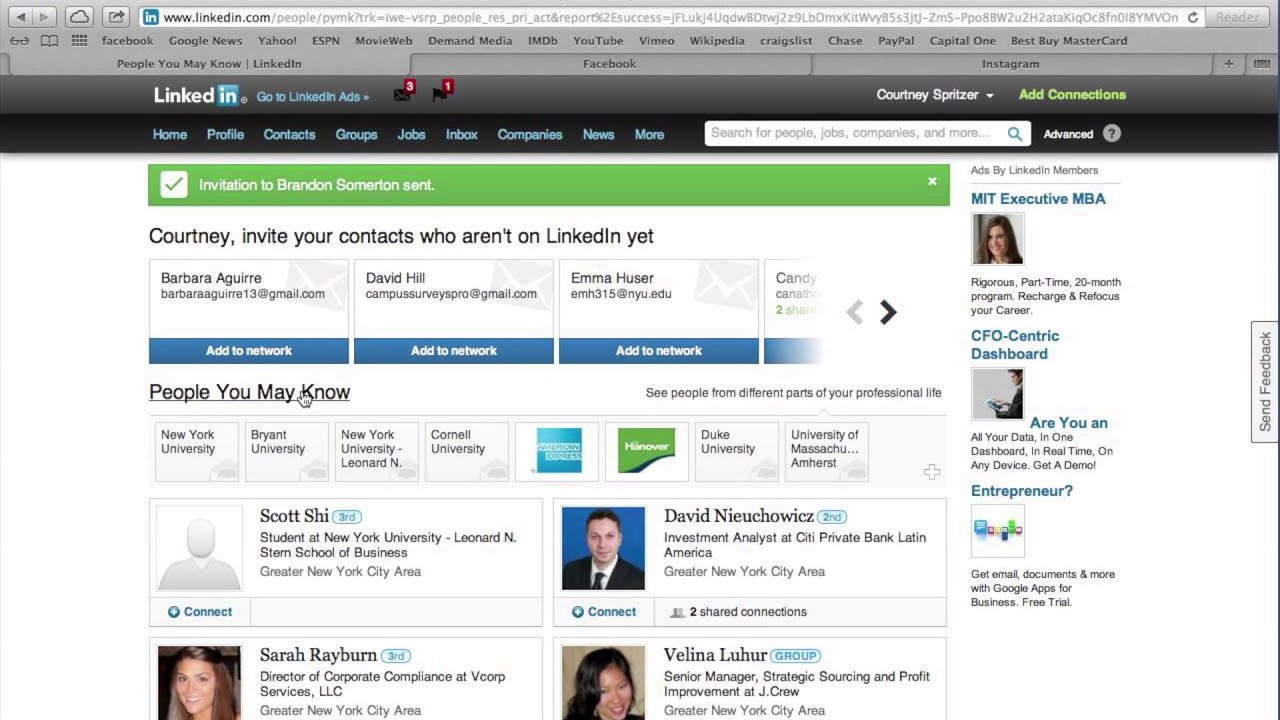Open the Home menu item
Image resolution: width=1280 pixels, height=720 pixels.
click(x=170, y=134)
